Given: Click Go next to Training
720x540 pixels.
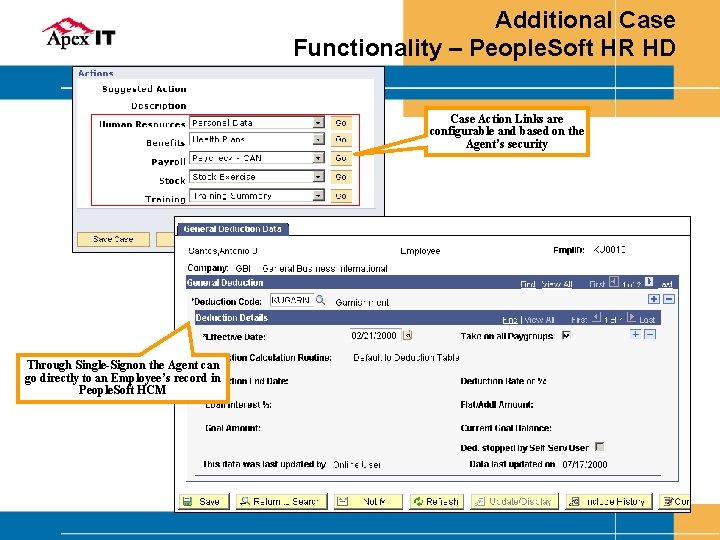Looking at the screenshot, I should pyautogui.click(x=341, y=196).
